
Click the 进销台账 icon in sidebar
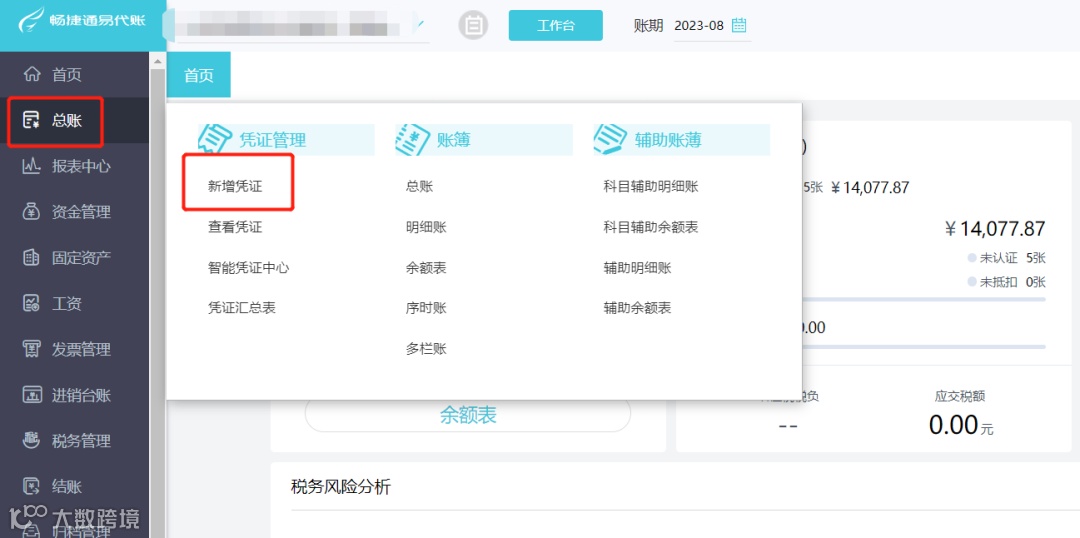[32, 395]
